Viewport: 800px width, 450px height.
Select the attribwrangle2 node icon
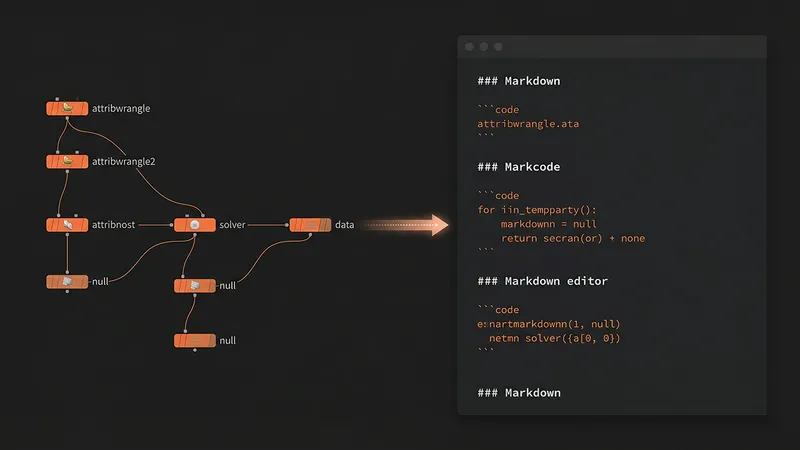coord(67,161)
